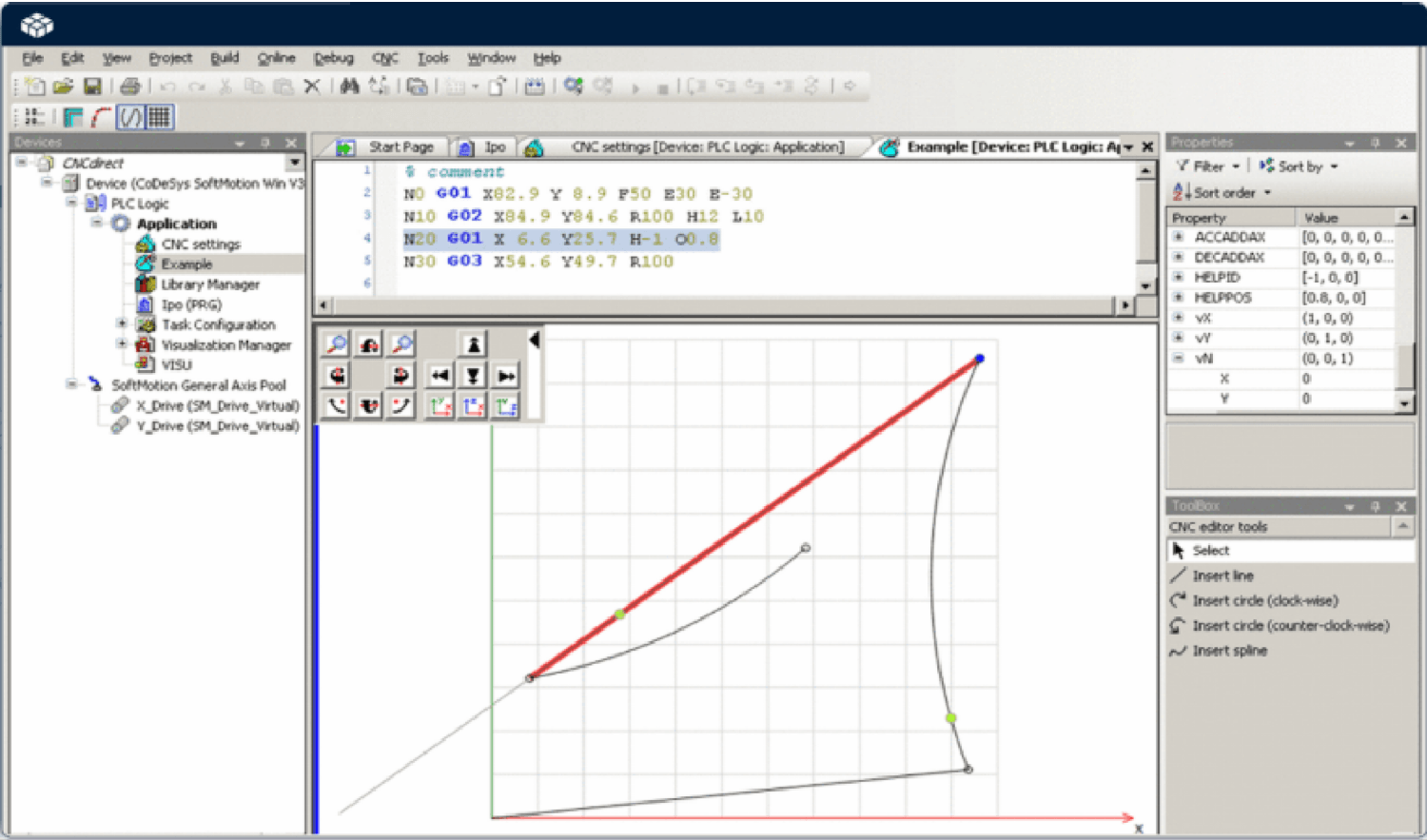
Task: Select Visualization Manager in device tree
Action: coord(225,345)
